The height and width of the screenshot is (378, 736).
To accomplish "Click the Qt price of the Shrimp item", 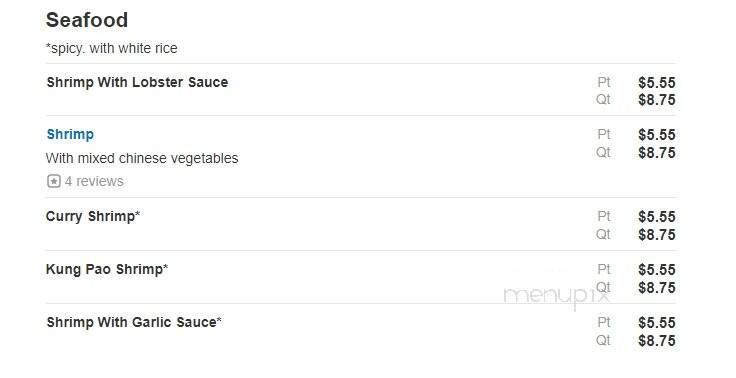I will point(656,153).
